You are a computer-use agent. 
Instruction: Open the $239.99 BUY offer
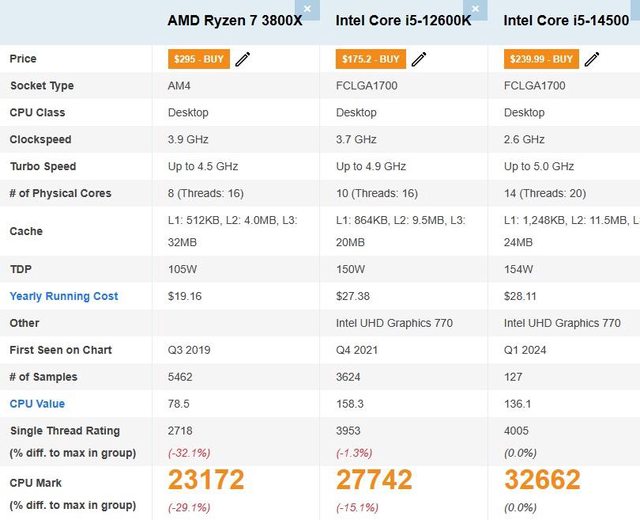[x=541, y=59]
